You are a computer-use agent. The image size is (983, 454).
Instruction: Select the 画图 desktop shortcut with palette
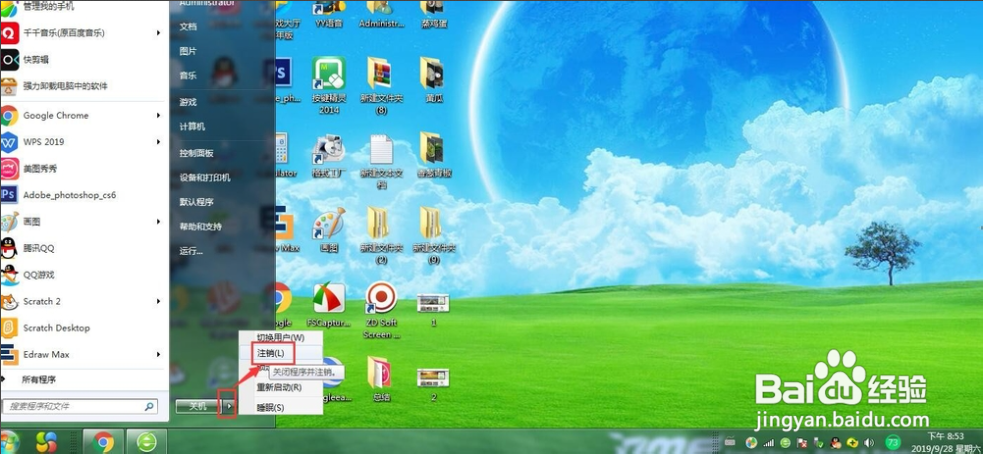(x=329, y=230)
